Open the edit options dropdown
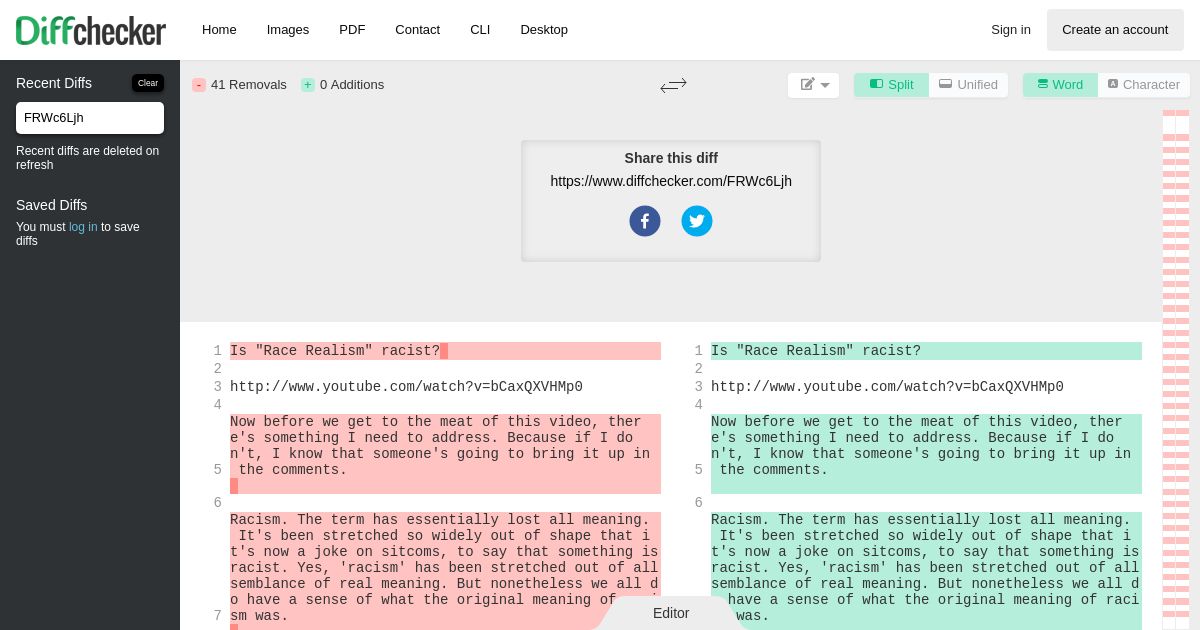Screen dimensions: 1200x630 click(x=814, y=85)
